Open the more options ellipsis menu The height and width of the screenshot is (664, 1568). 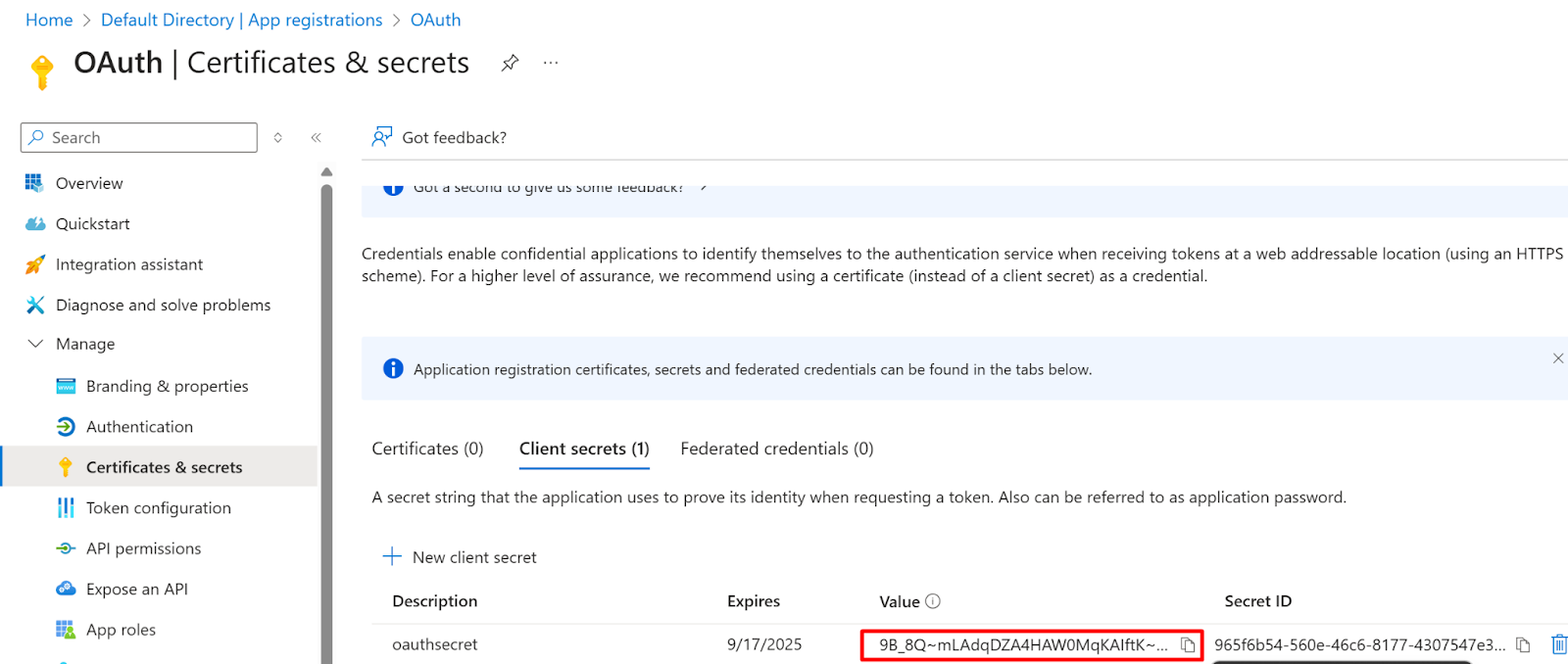tap(551, 63)
